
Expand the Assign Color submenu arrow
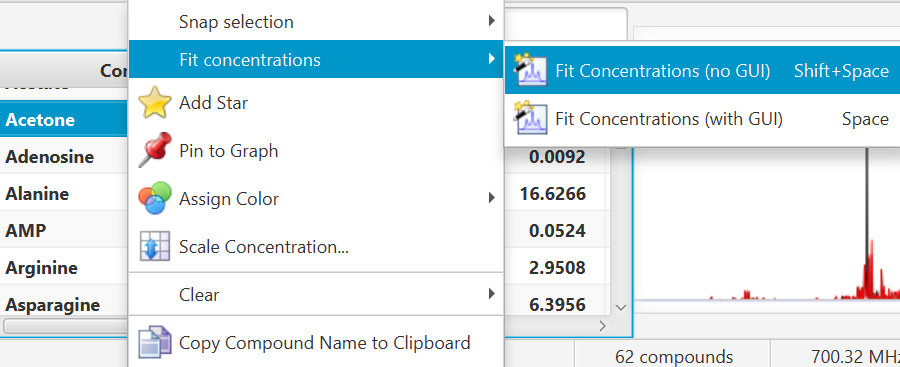point(491,198)
